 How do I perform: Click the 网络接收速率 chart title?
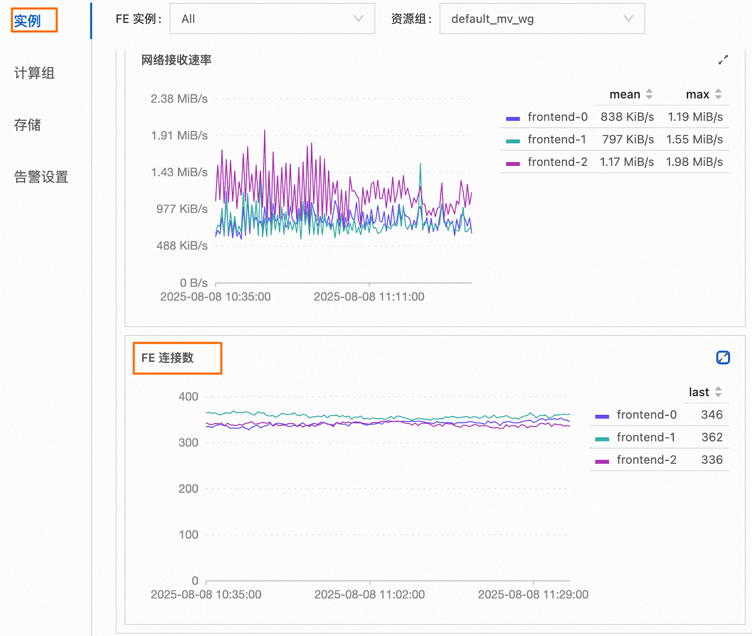[x=176, y=60]
